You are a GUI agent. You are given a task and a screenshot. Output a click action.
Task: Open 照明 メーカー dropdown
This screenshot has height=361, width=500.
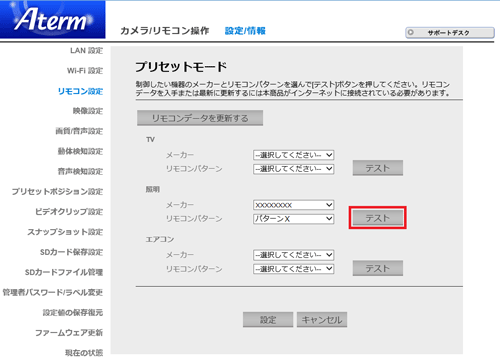(294, 205)
